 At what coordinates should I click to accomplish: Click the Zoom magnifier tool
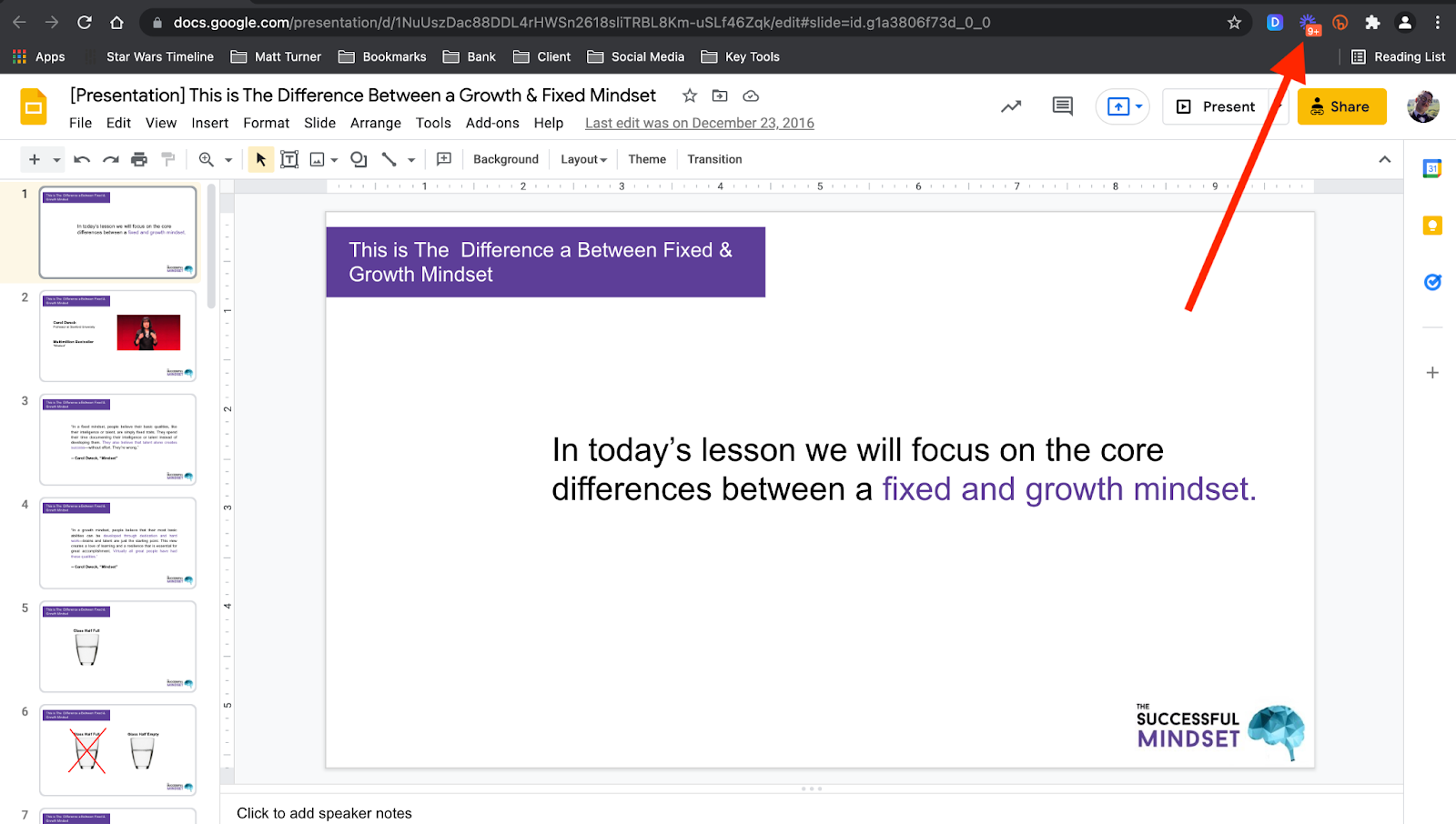[207, 159]
